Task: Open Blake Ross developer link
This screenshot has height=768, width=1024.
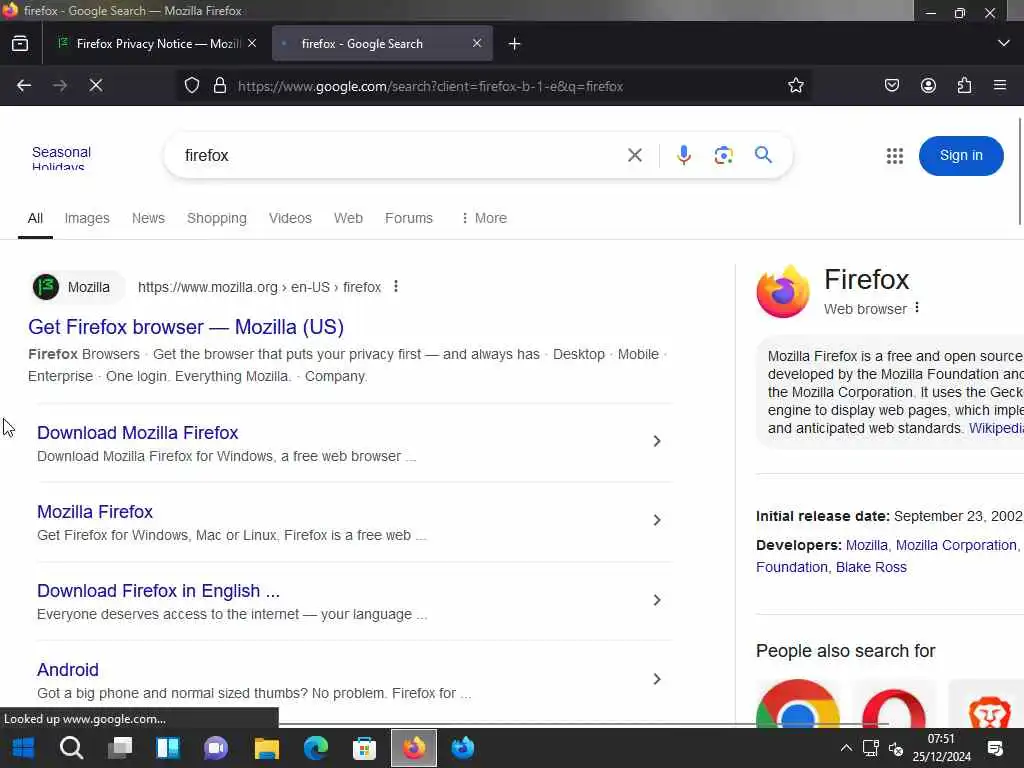Action: pos(871,567)
